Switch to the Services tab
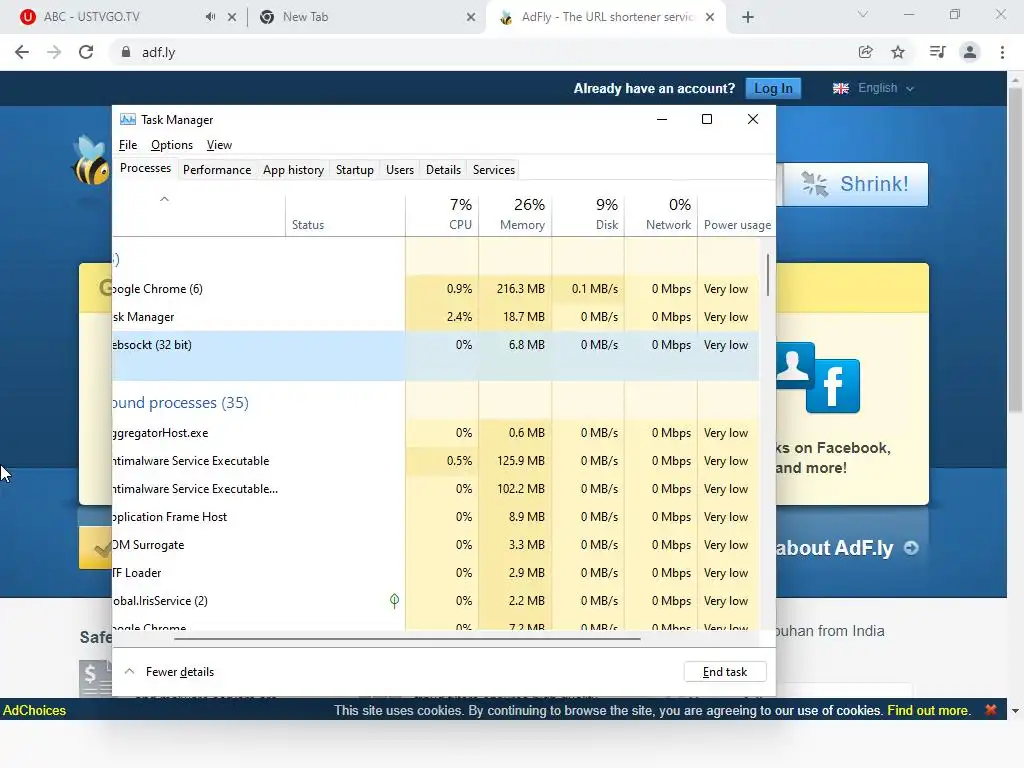The image size is (1024, 768). [x=494, y=170]
